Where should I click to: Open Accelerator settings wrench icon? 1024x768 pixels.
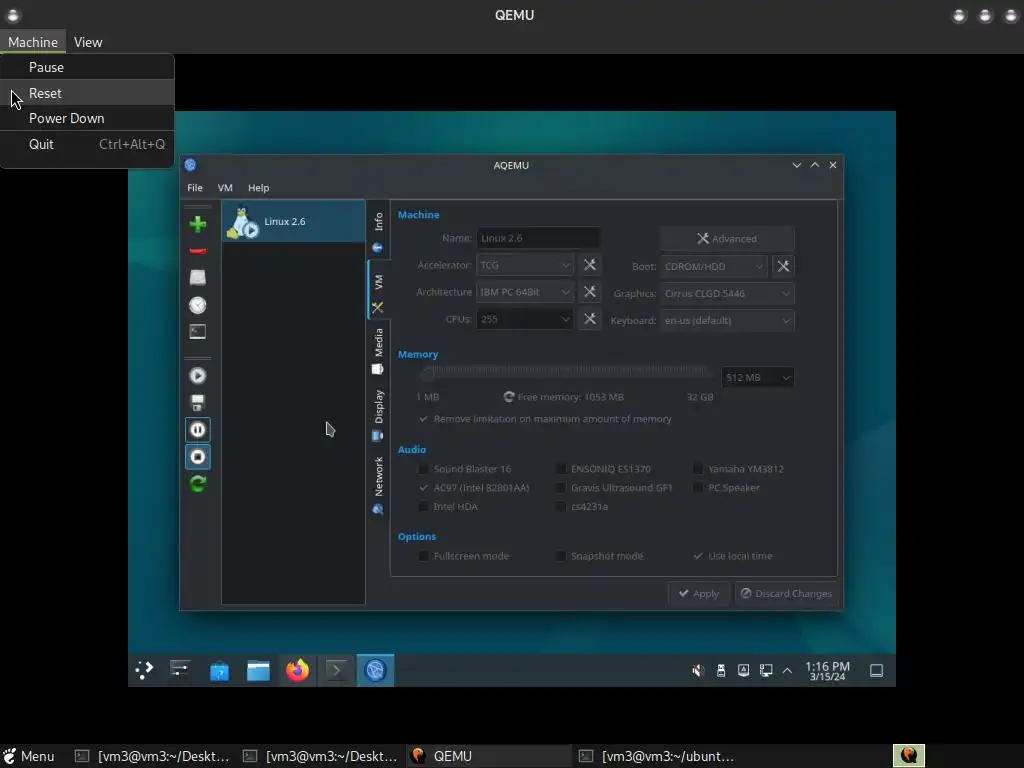tap(590, 264)
